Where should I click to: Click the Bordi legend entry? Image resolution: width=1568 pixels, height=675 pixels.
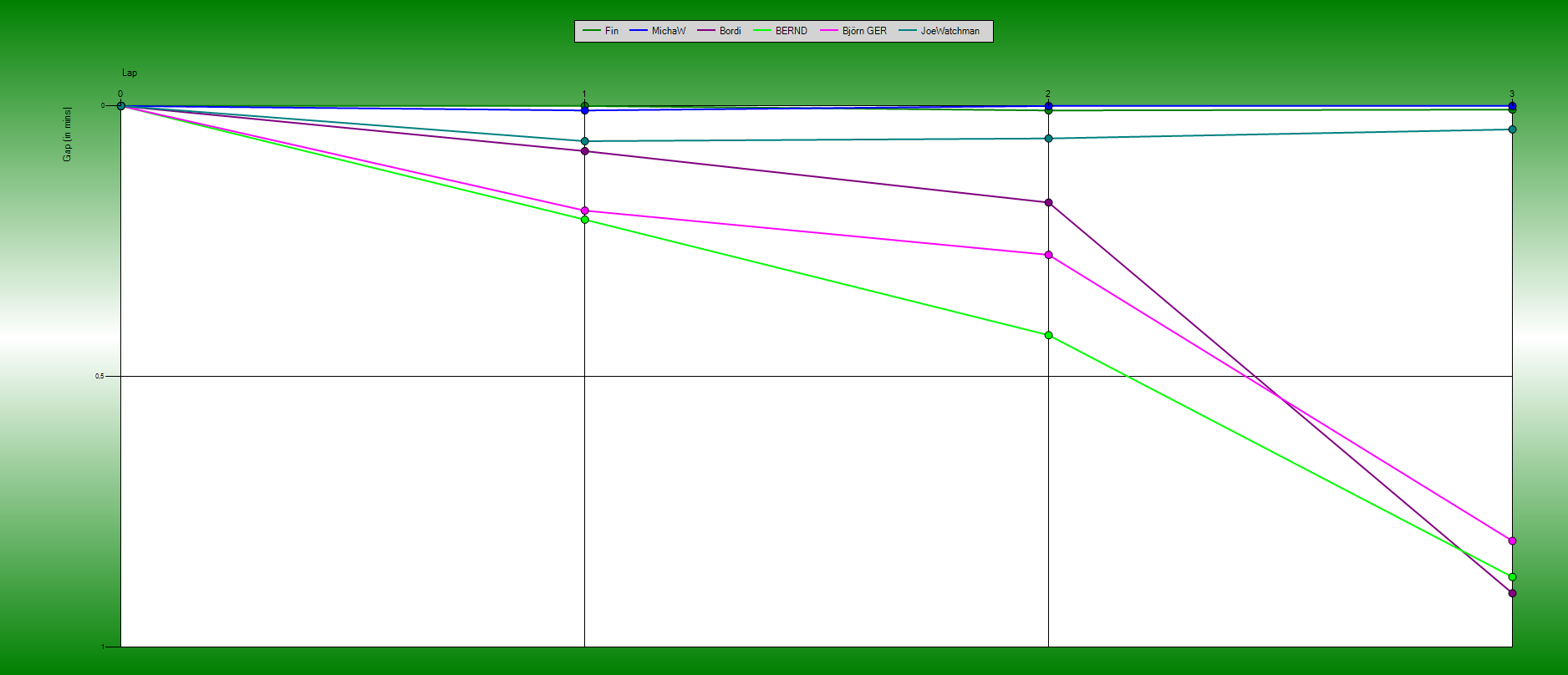pyautogui.click(x=720, y=31)
